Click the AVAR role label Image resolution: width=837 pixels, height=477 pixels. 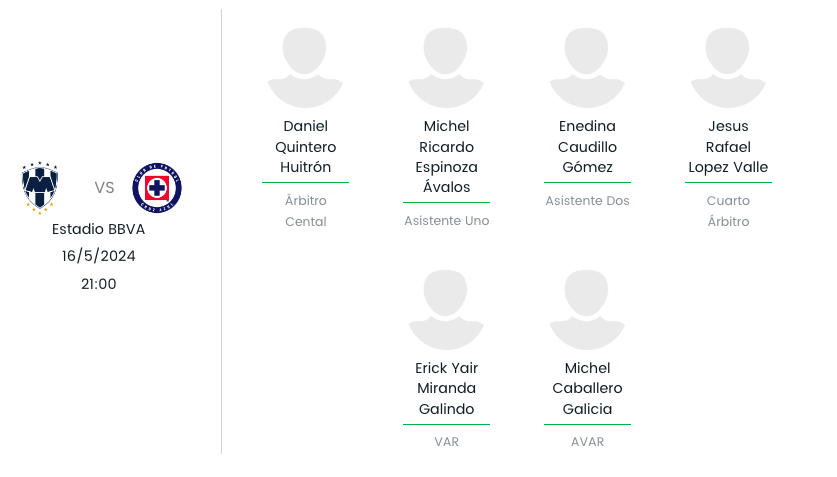(587, 442)
